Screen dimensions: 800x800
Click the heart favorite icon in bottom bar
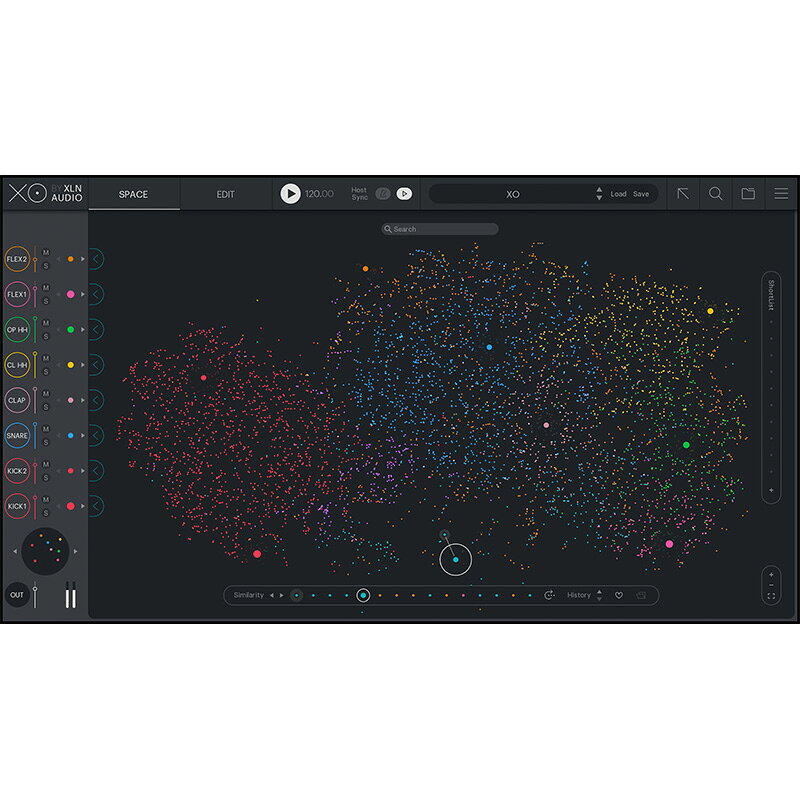click(x=618, y=595)
